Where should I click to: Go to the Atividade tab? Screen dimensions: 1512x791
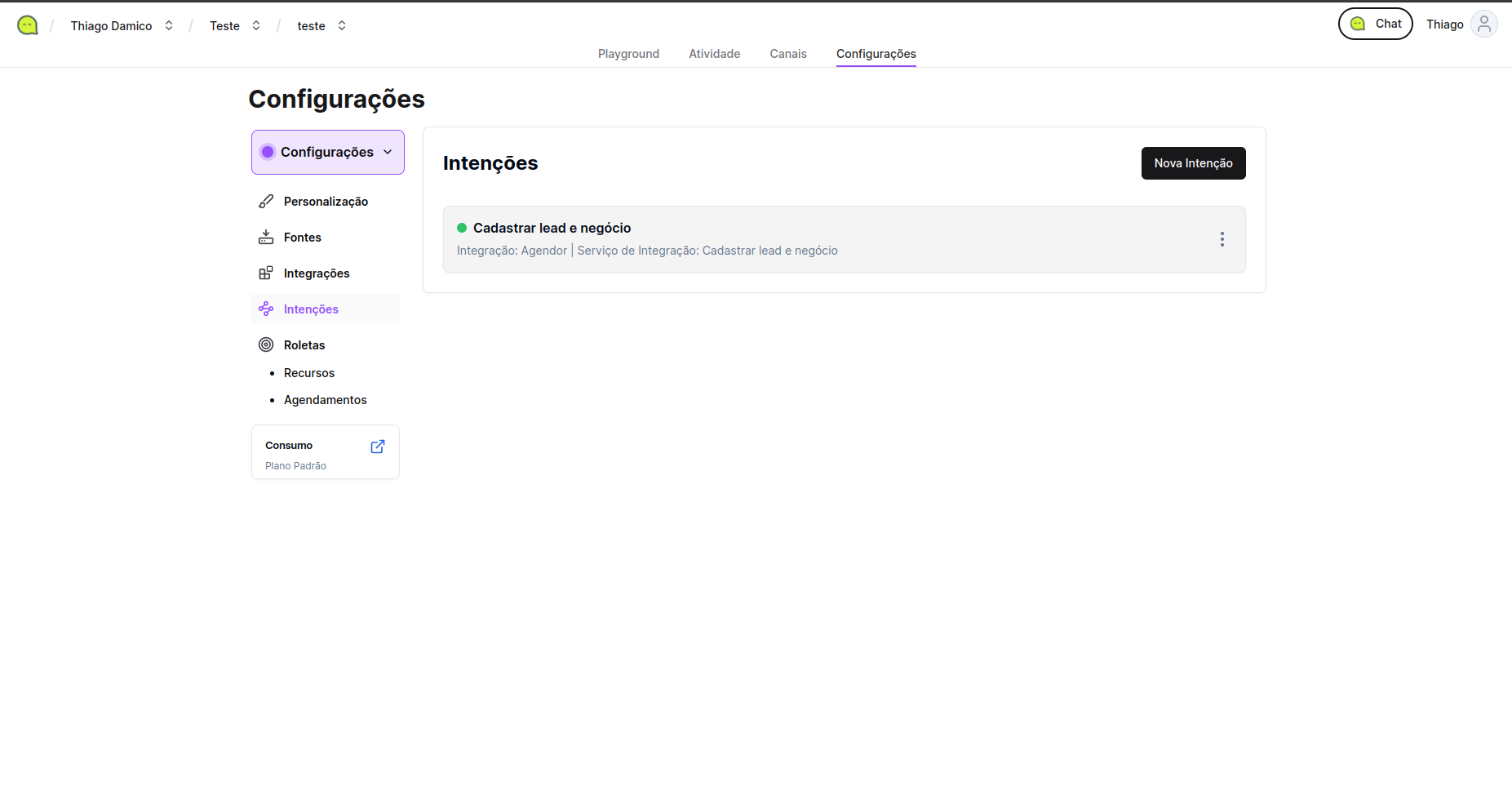[714, 54]
